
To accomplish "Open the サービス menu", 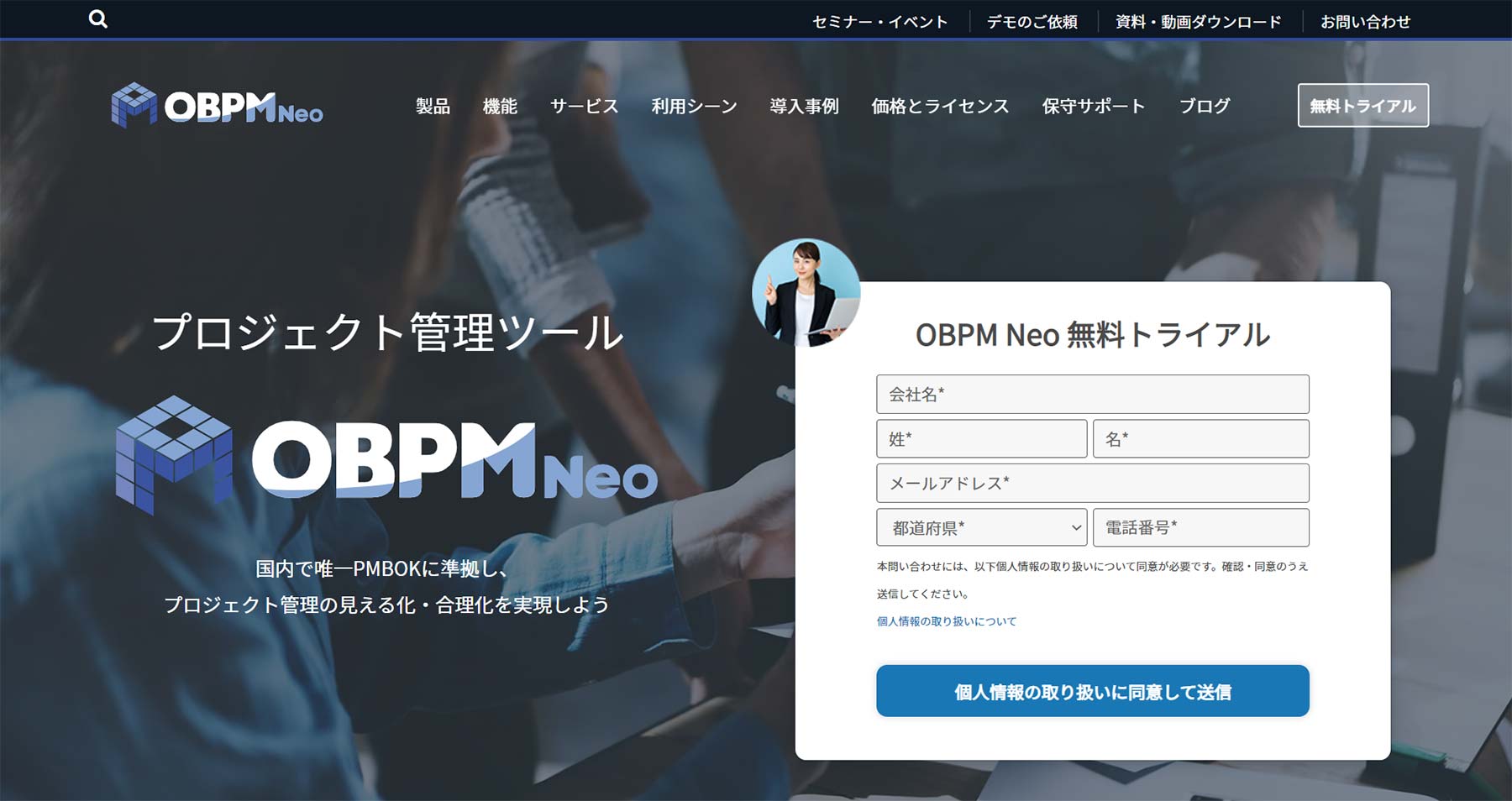I will tap(584, 106).
